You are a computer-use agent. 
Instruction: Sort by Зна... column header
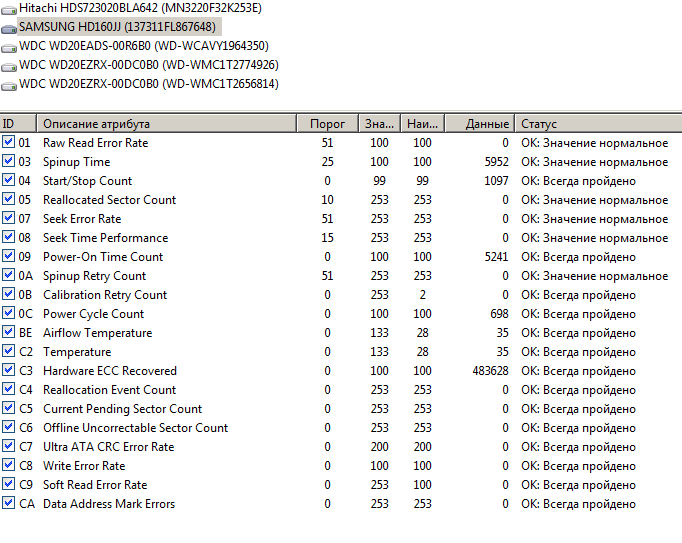pos(379,124)
